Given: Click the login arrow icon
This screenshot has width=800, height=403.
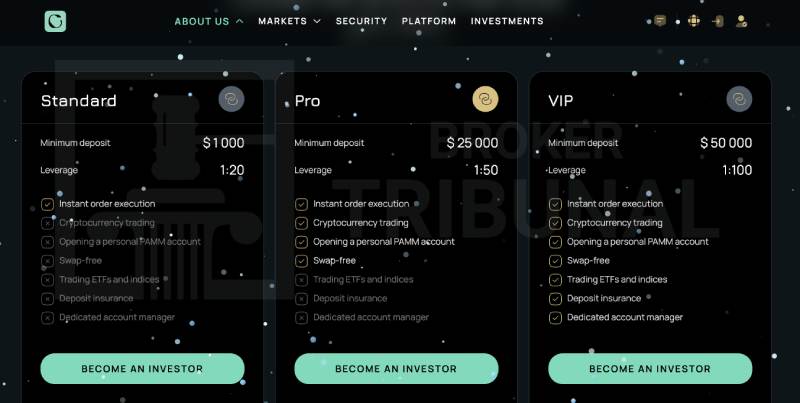Looking at the screenshot, I should (717, 21).
